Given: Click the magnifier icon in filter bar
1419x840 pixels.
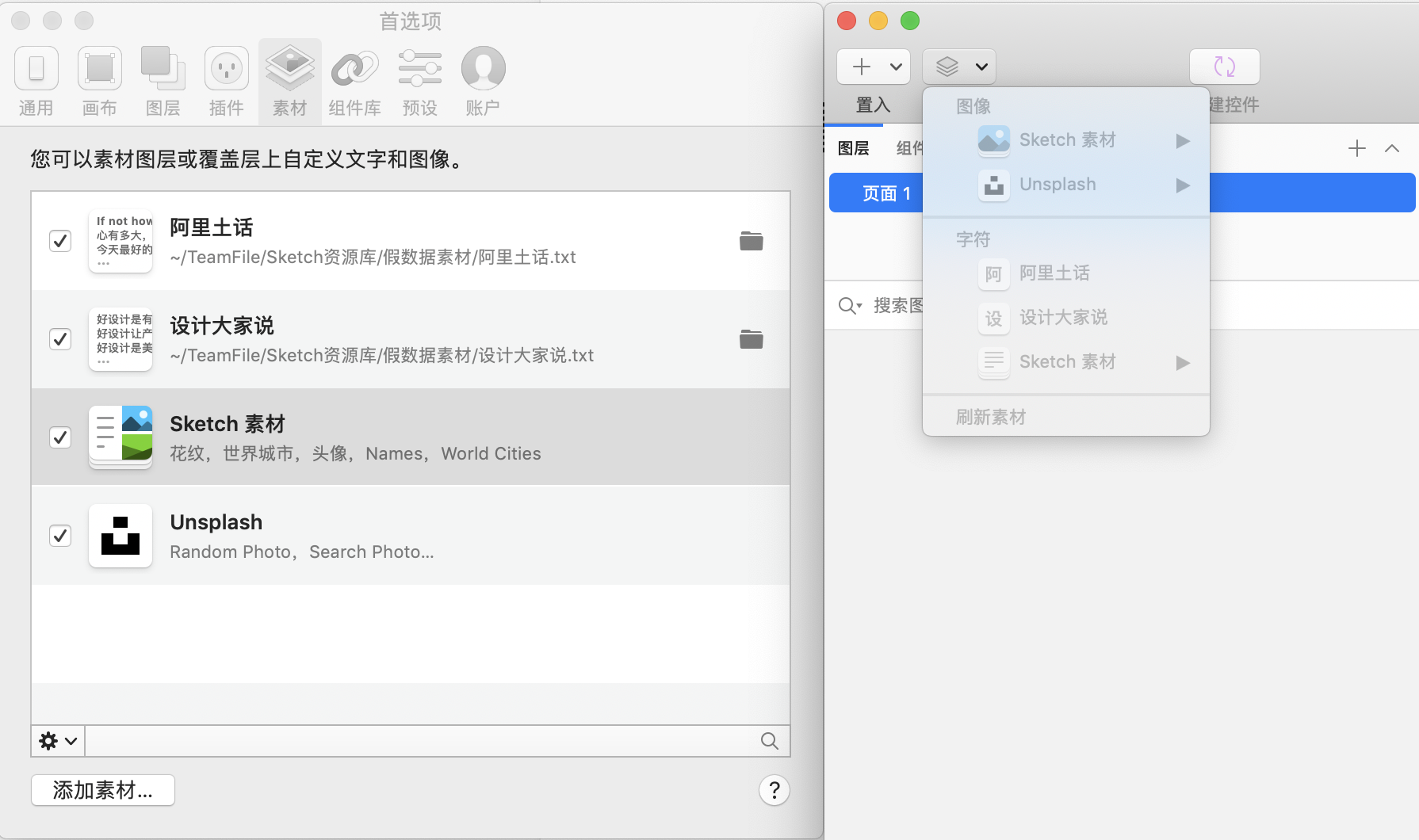Looking at the screenshot, I should [769, 741].
